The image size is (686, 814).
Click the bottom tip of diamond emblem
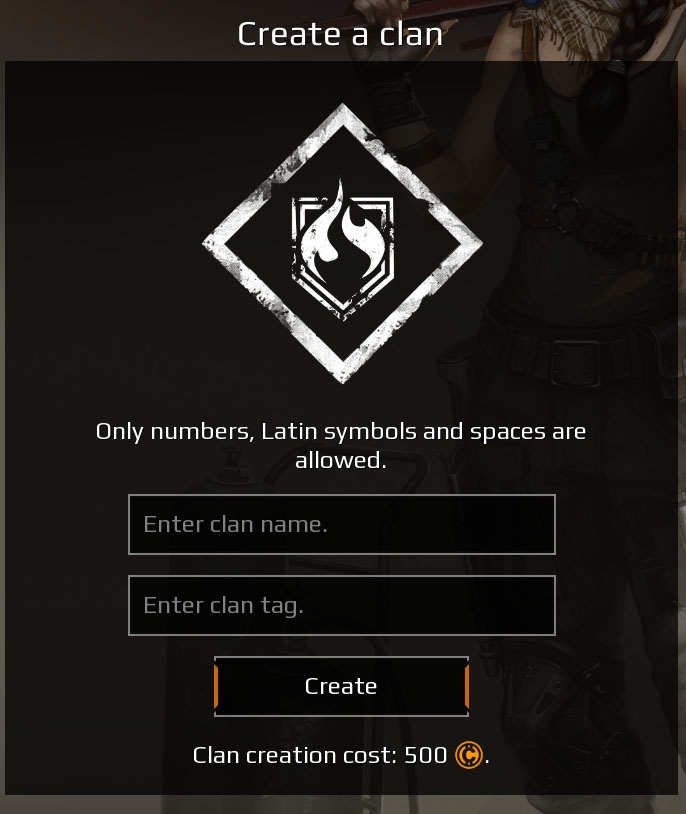(x=343, y=374)
